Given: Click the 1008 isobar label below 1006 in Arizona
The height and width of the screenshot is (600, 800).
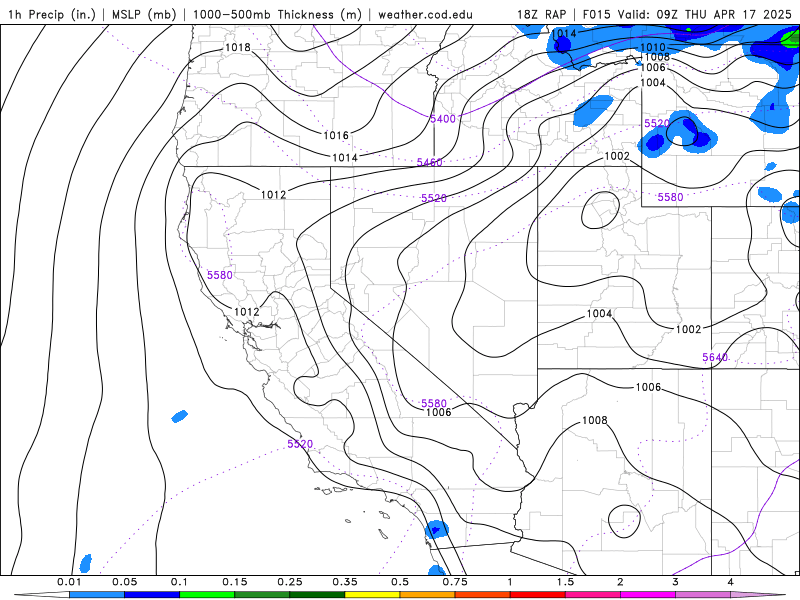Looking at the screenshot, I should (x=595, y=420).
